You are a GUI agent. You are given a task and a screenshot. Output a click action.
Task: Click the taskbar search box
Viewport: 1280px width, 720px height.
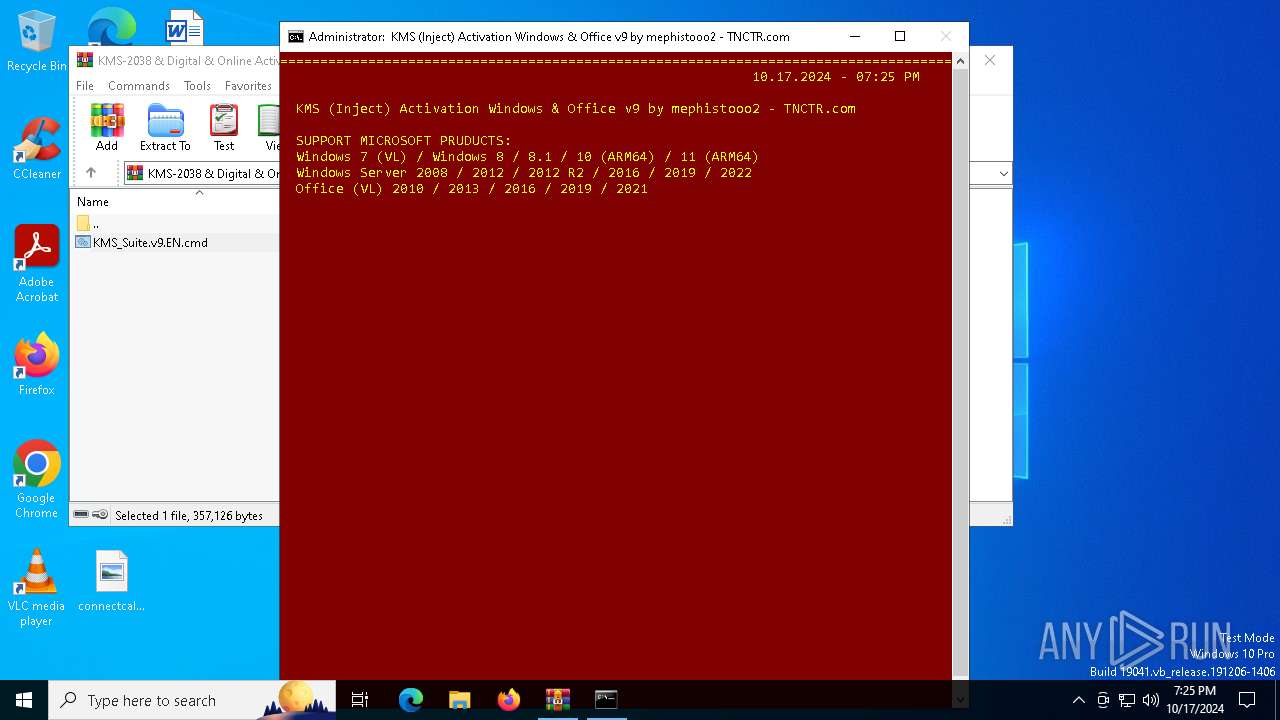pos(192,700)
